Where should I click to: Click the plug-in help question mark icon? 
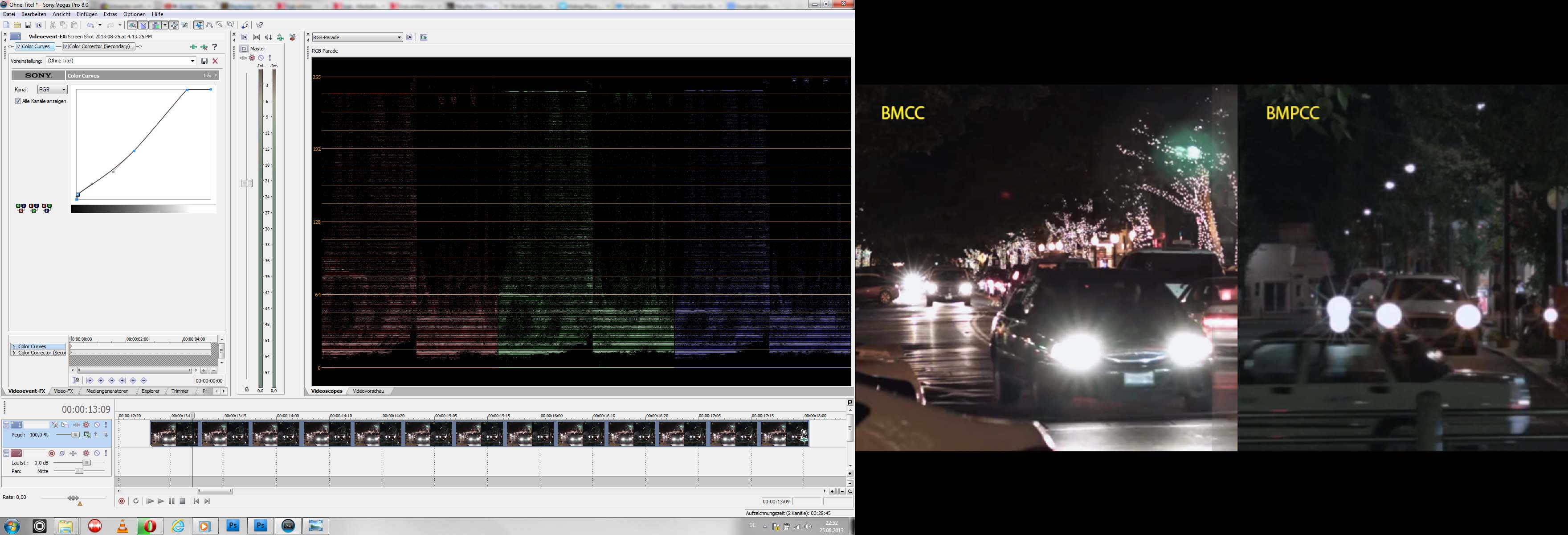[x=214, y=47]
